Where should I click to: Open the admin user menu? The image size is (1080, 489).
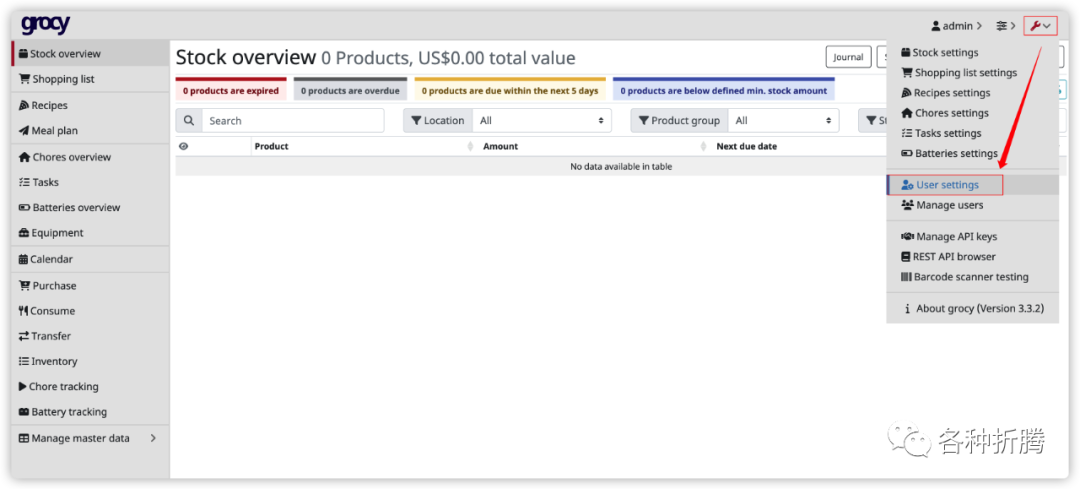(x=955, y=26)
